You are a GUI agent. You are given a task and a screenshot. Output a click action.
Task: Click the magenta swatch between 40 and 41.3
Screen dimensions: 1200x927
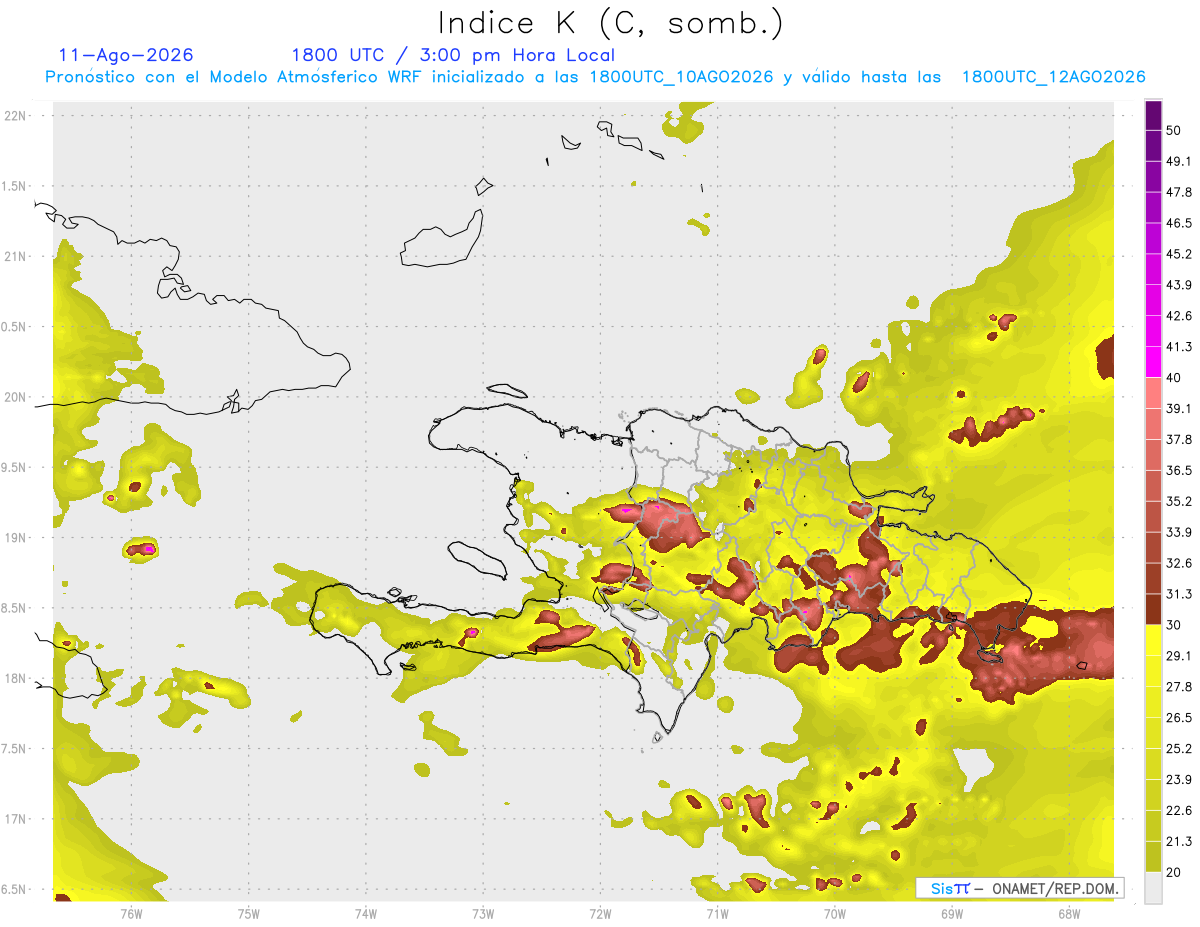pyautogui.click(x=1153, y=362)
